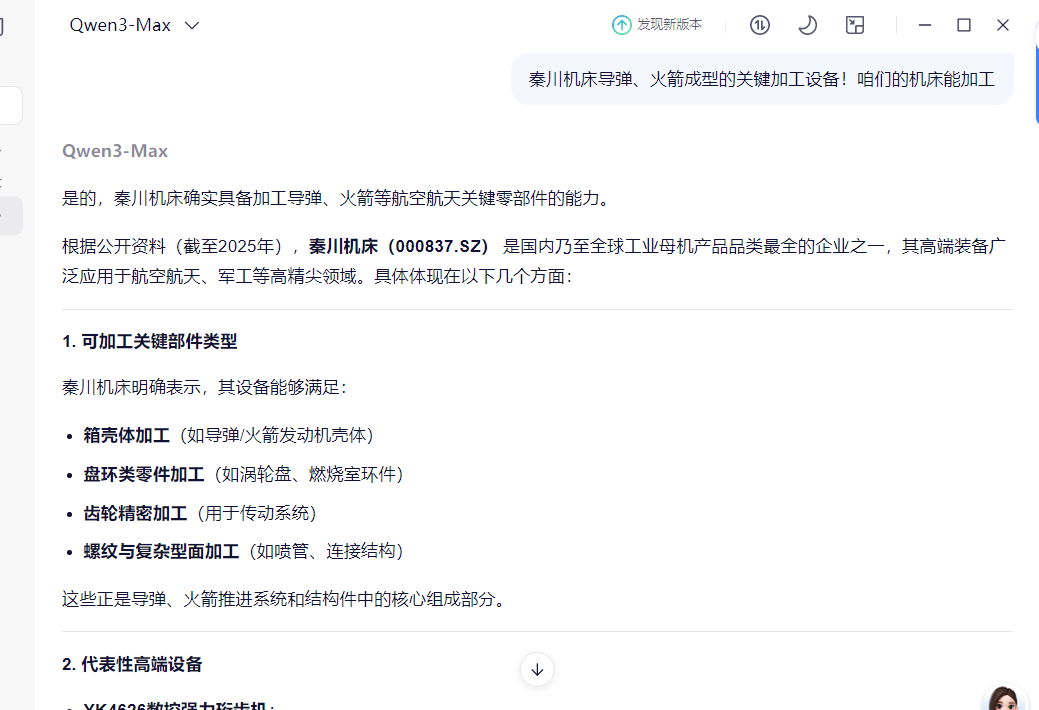Click bullet 箱壳体加工

coord(127,435)
